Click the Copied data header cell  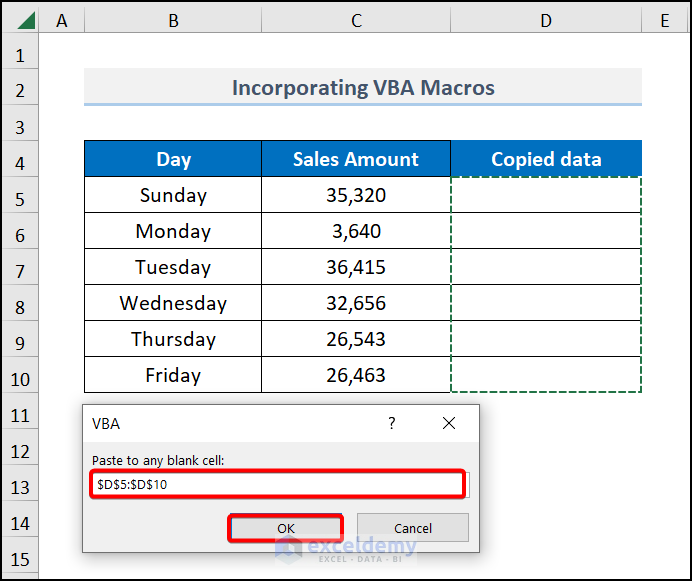click(x=546, y=159)
